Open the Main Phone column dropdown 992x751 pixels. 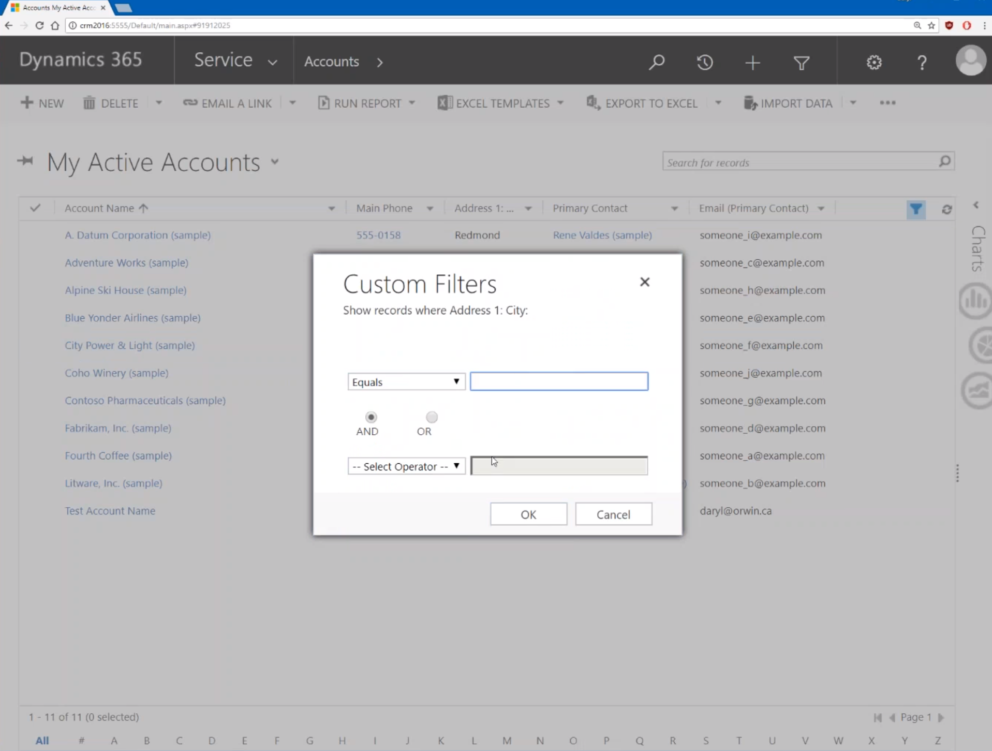(x=430, y=208)
